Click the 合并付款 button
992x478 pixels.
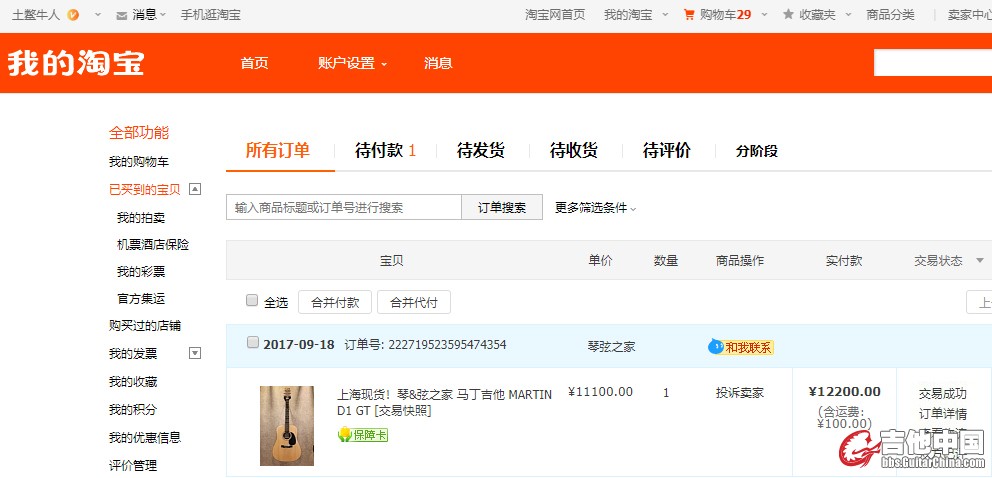click(335, 302)
